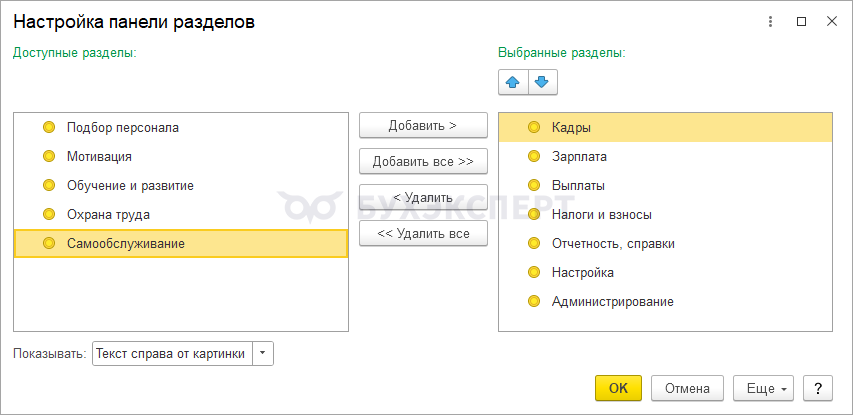This screenshot has width=853, height=415.
Task: Click the yellow icon beside Подбор персонала
Action: coord(49,127)
